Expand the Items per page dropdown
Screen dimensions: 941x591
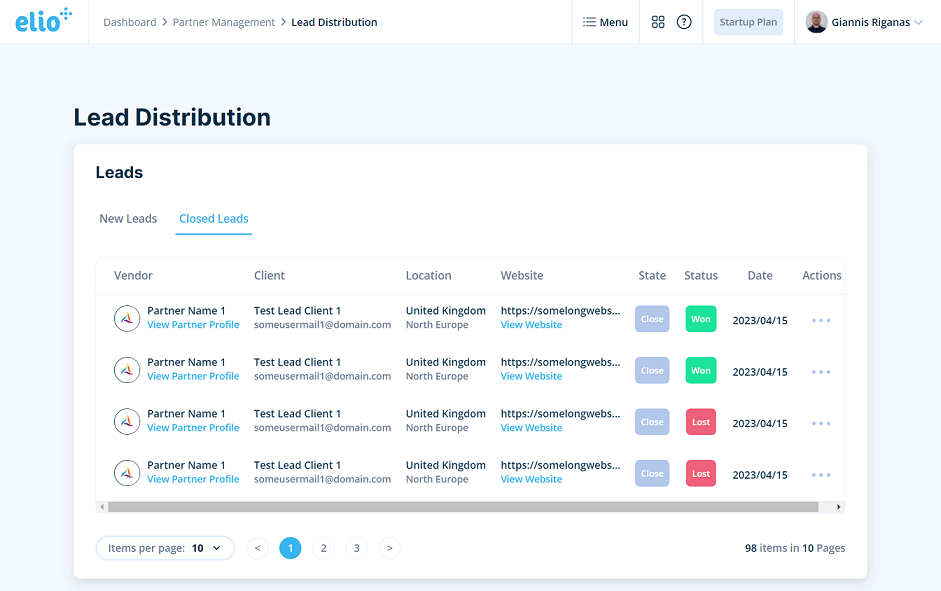tap(165, 548)
